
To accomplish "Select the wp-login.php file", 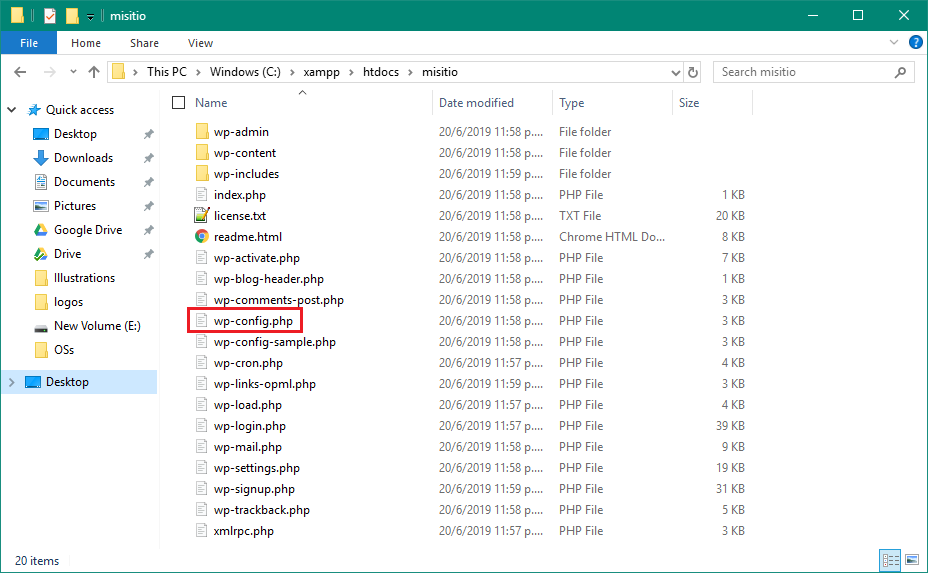I will click(x=249, y=426).
